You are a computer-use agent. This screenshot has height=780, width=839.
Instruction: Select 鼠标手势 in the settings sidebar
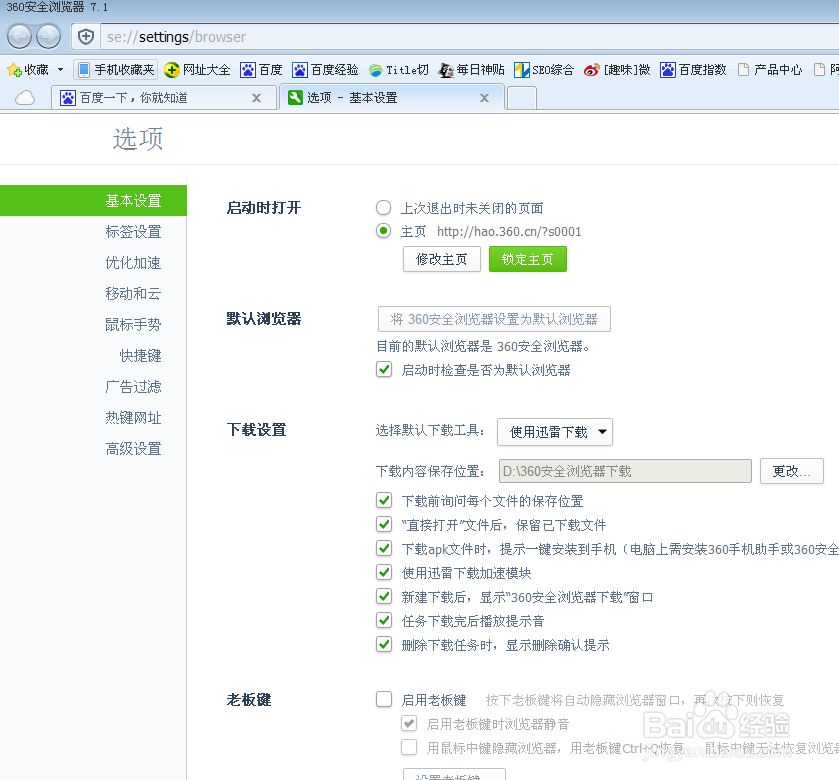(132, 324)
